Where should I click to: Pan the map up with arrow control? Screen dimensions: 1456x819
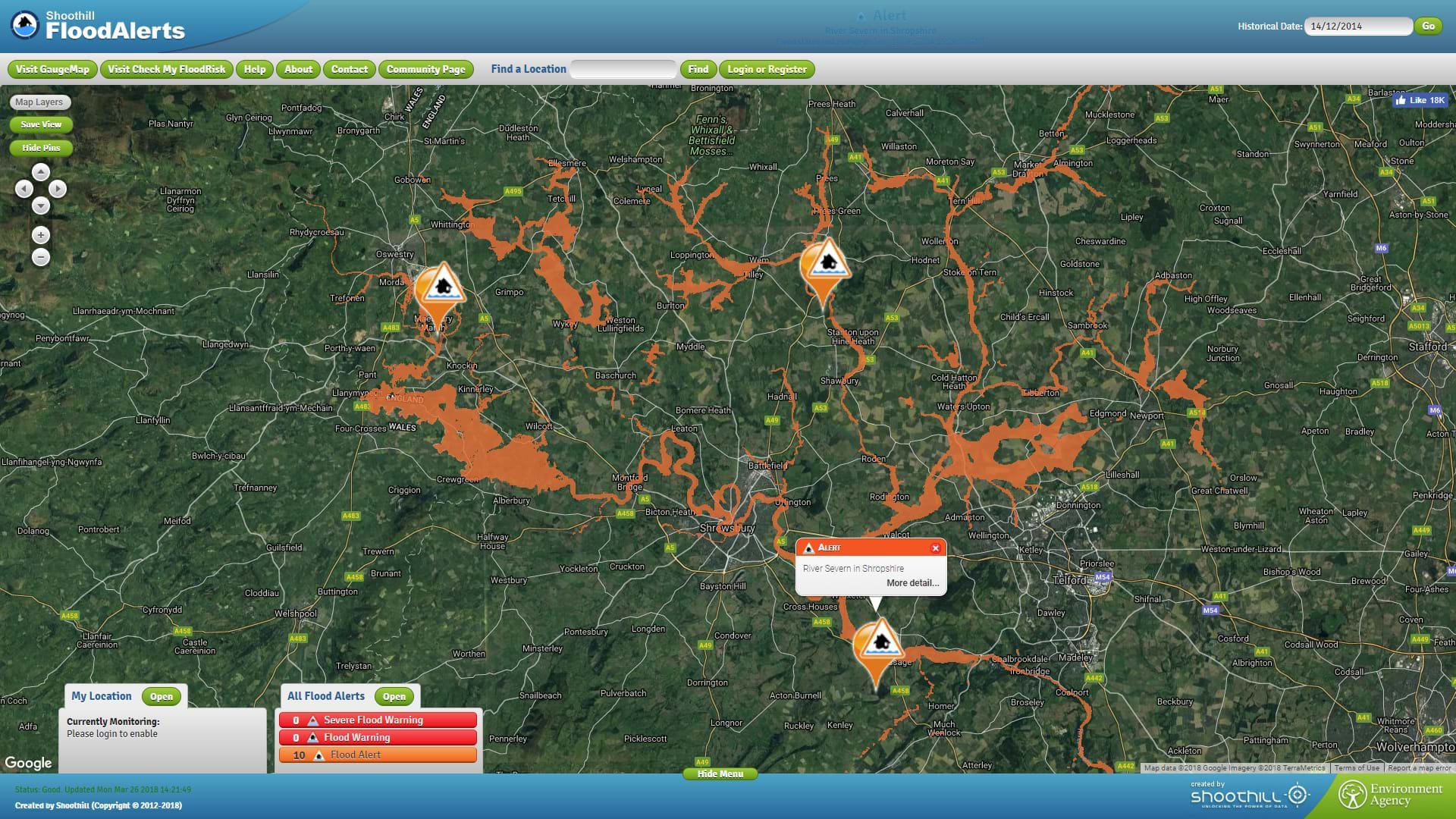click(41, 172)
